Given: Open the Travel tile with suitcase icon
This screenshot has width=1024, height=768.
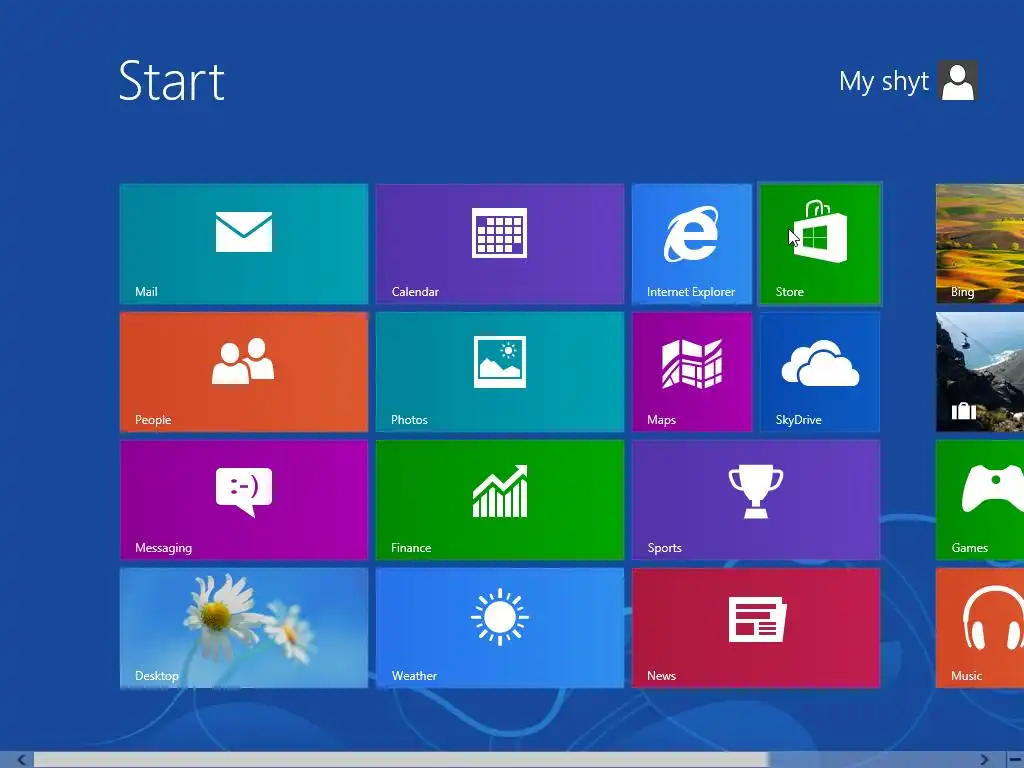Looking at the screenshot, I should (x=980, y=372).
